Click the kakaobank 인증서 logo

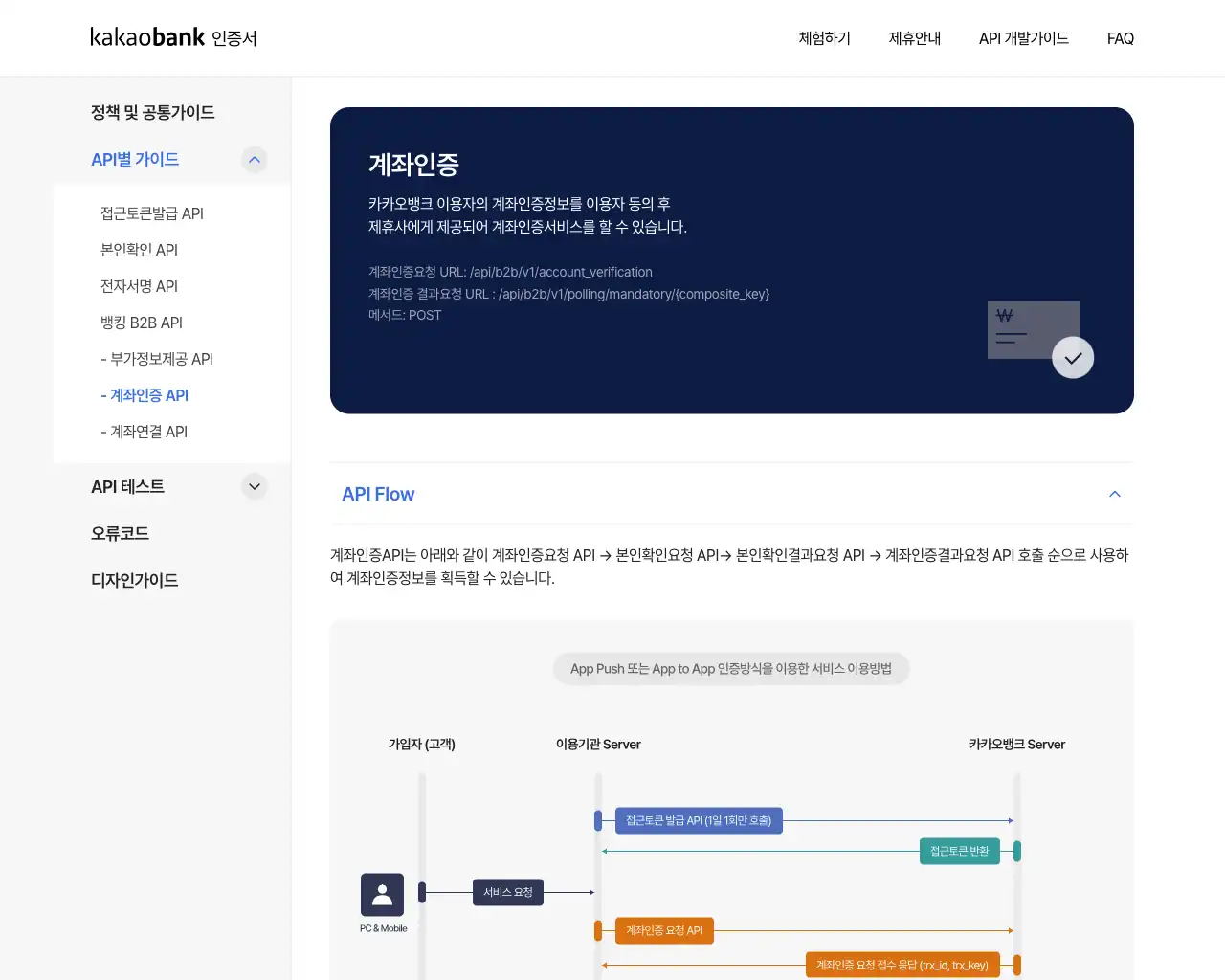point(173,37)
